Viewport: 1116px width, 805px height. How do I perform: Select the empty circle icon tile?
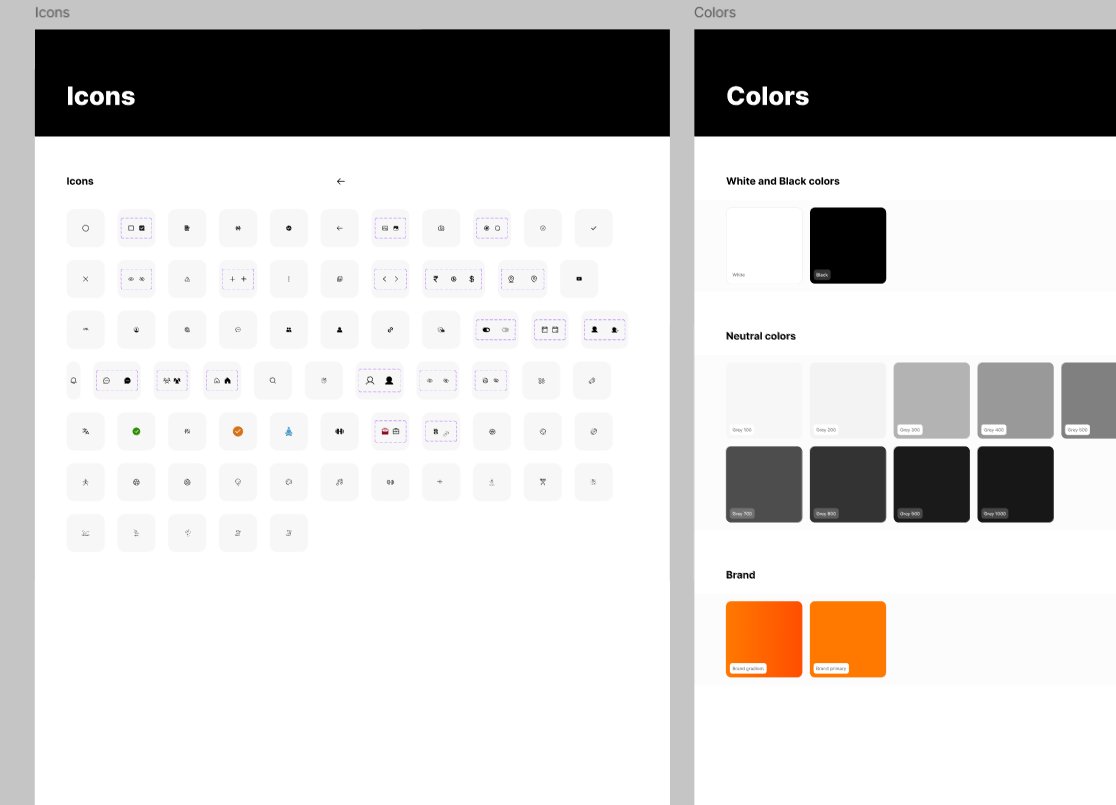pyautogui.click(x=85, y=228)
